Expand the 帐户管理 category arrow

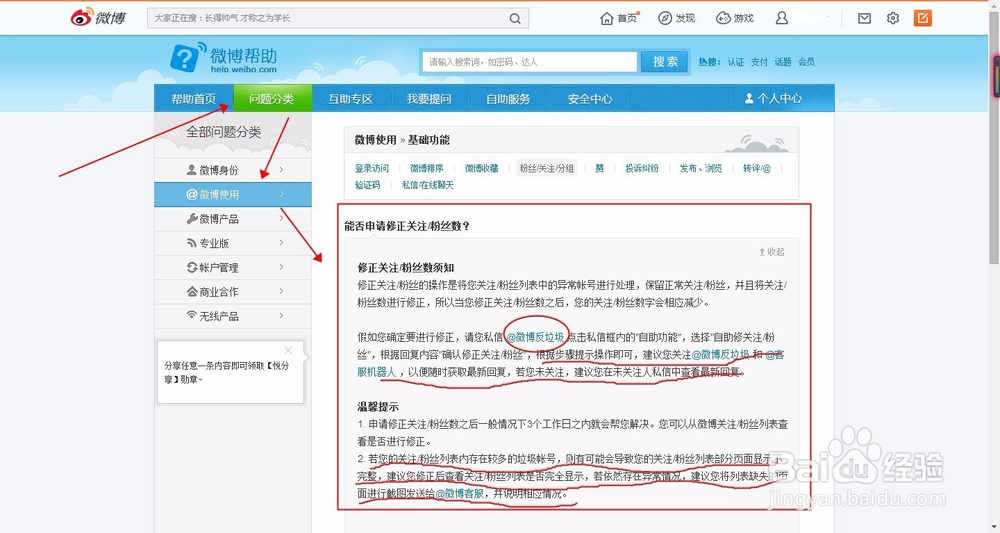pos(281,267)
